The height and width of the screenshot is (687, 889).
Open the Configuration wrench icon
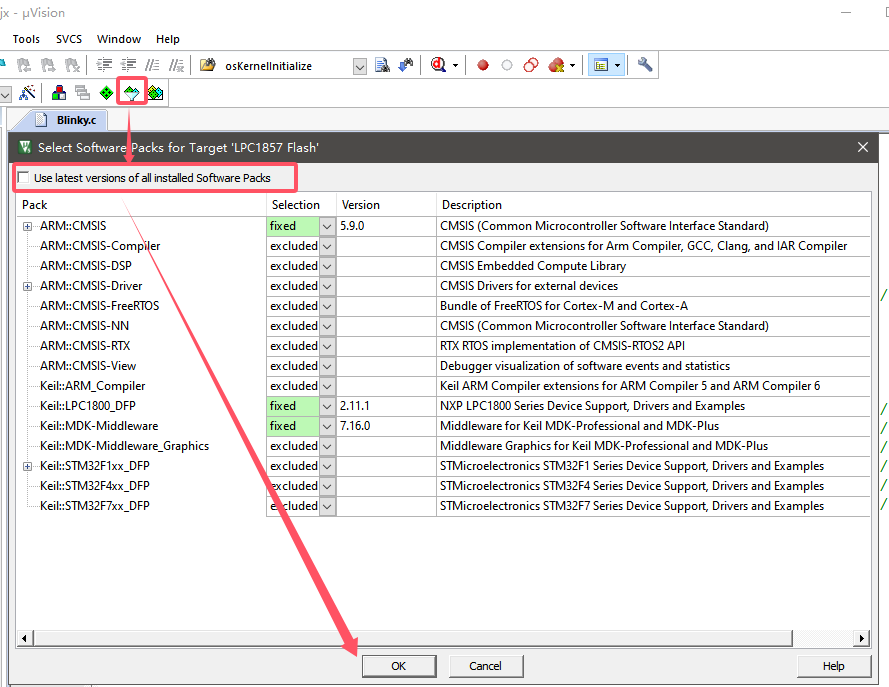point(645,65)
